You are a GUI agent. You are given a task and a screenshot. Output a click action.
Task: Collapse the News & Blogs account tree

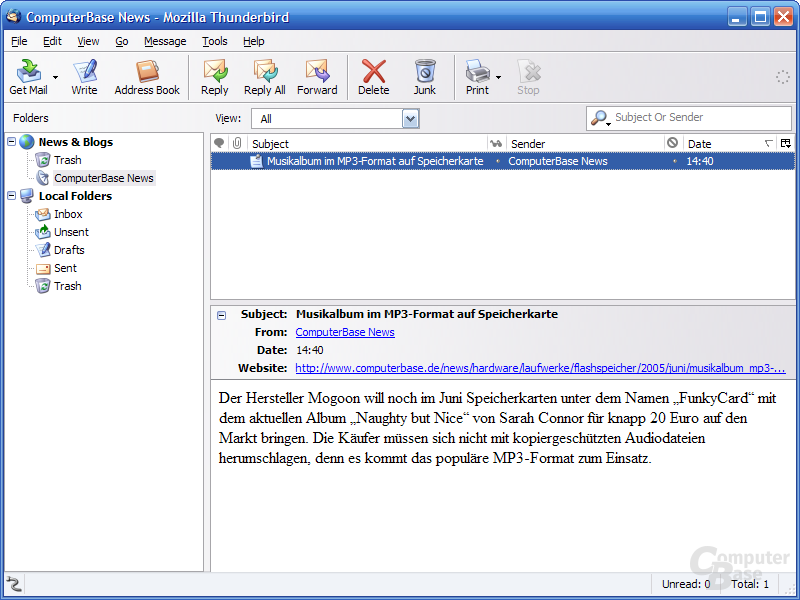pyautogui.click(x=12, y=141)
